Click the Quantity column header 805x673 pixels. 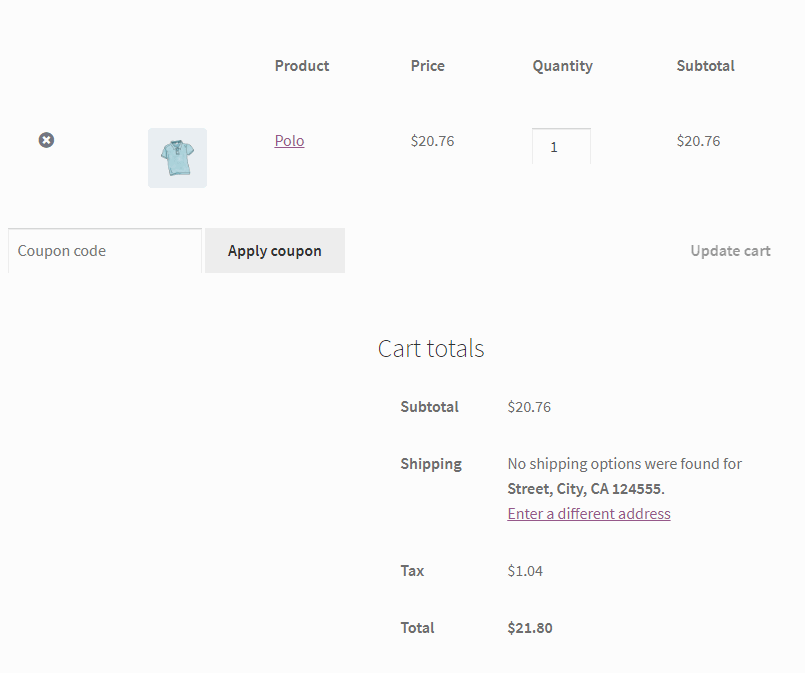tap(562, 65)
